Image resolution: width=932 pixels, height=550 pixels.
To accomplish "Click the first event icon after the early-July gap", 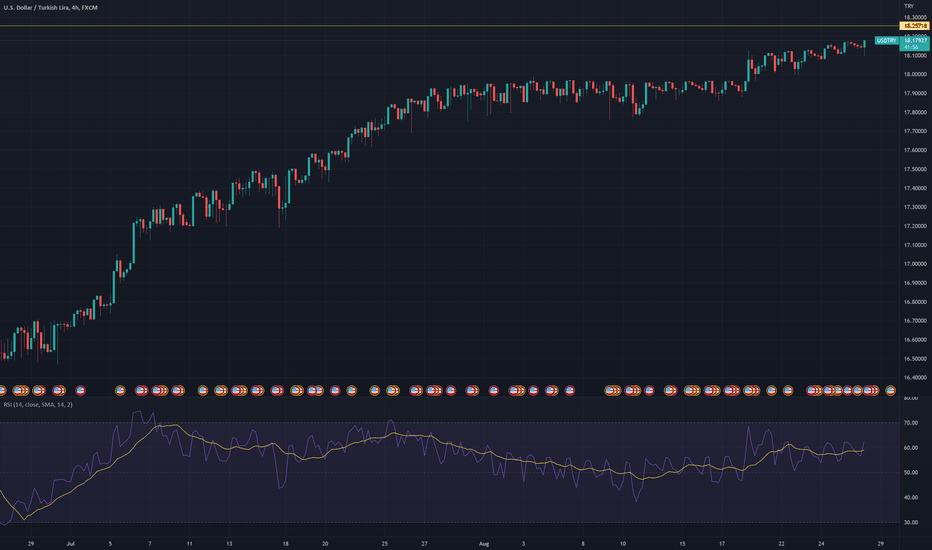I will coord(120,391).
